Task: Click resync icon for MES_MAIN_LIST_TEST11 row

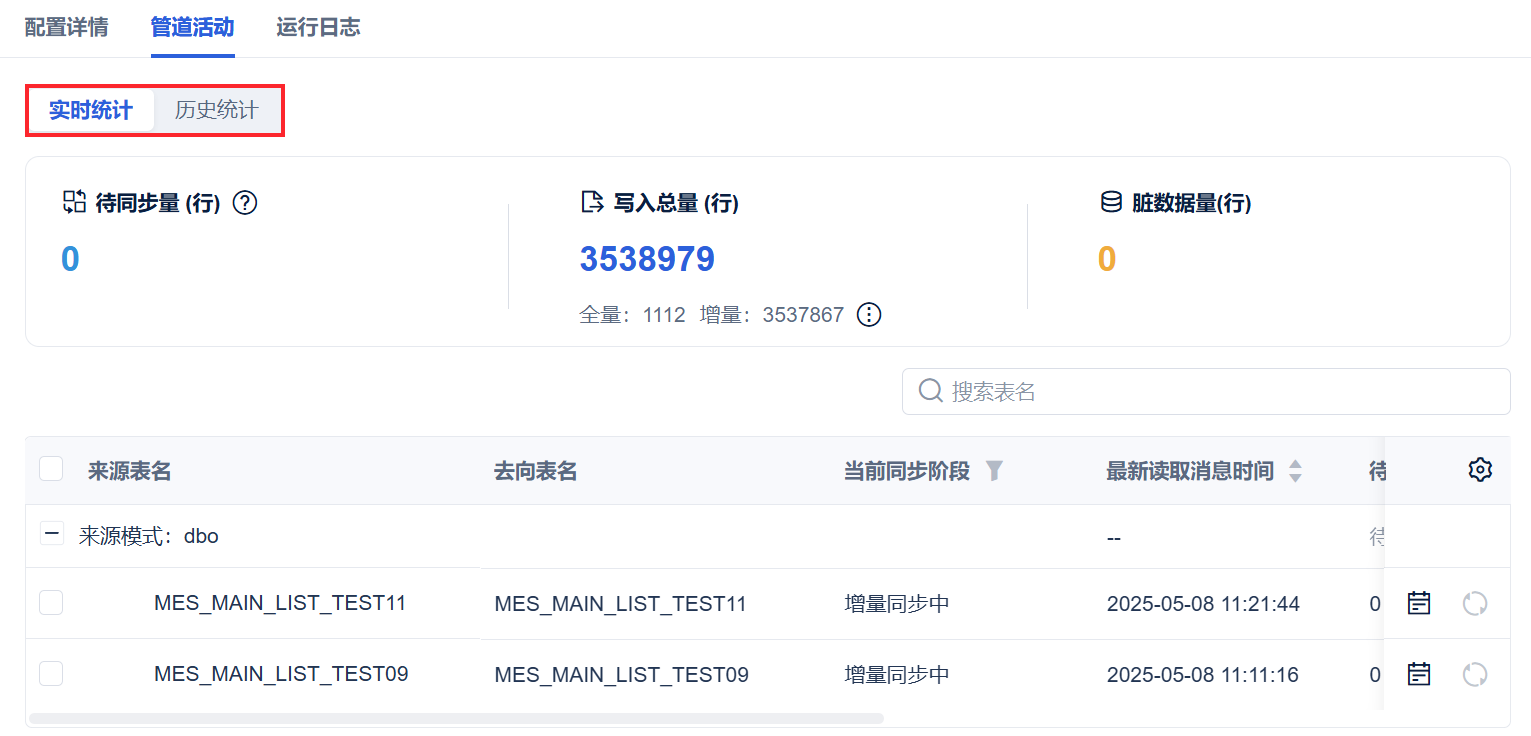Action: (x=1475, y=603)
